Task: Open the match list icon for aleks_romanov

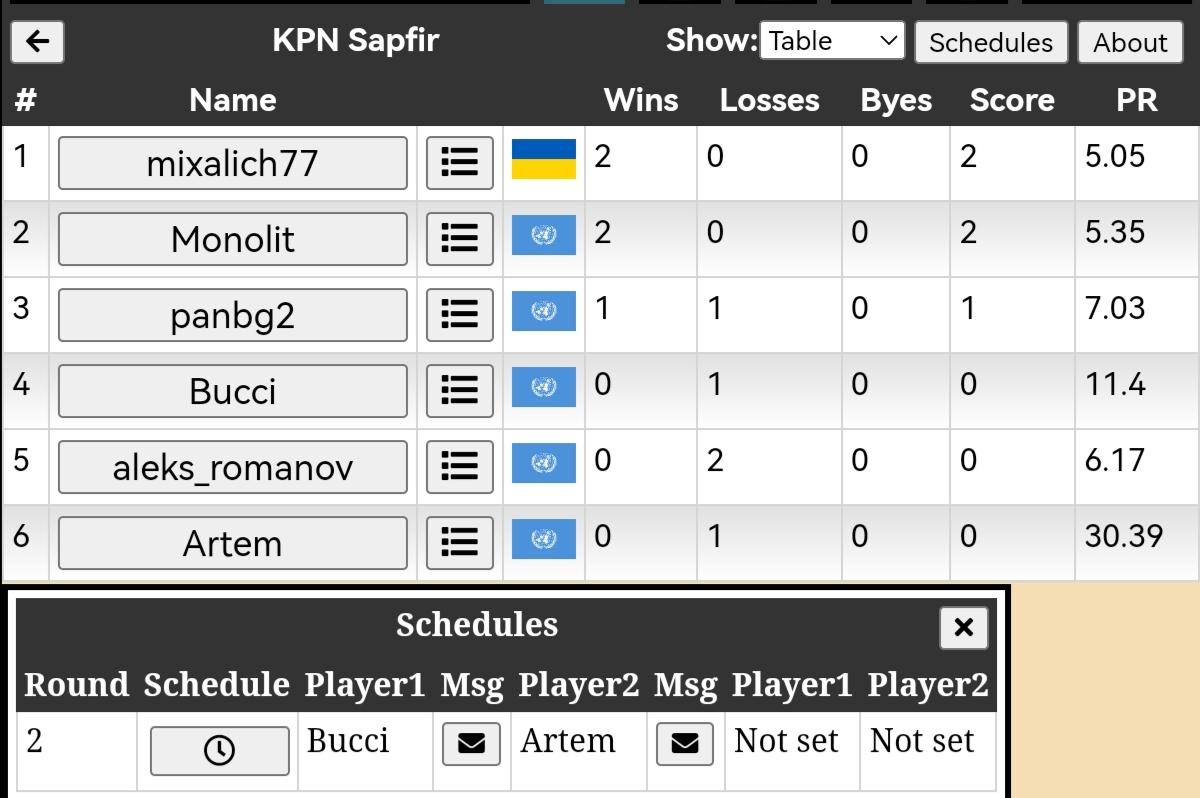Action: coord(460,467)
